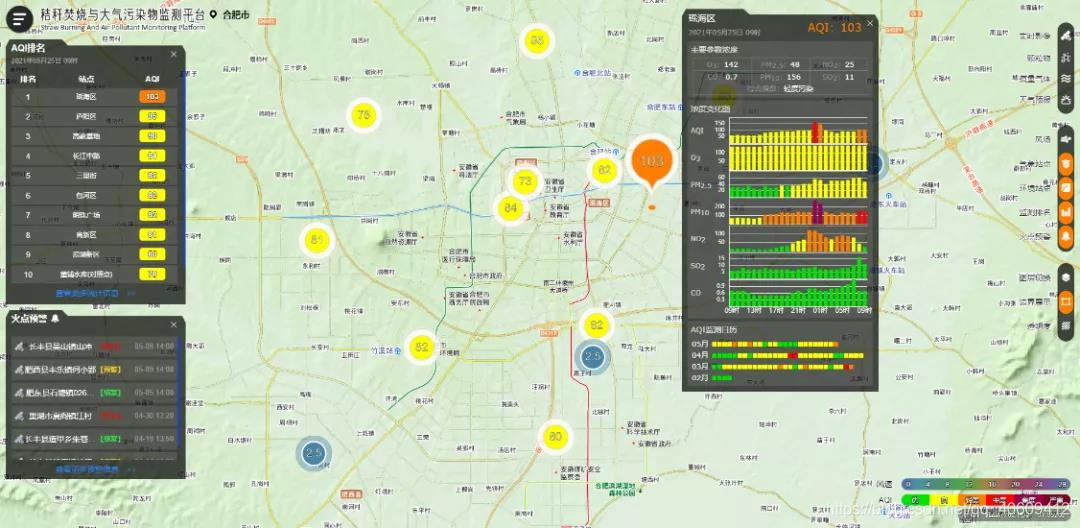Click the location pin beside 合肥市
The image size is (1080, 528).
click(x=213, y=14)
